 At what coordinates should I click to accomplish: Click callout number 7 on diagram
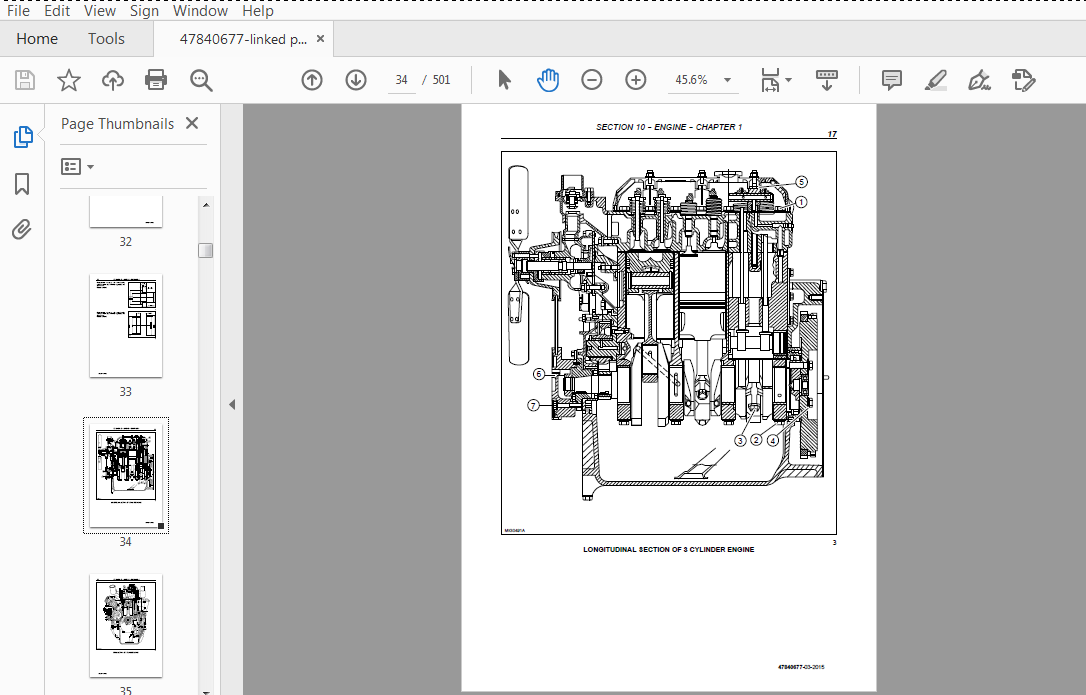coord(533,405)
